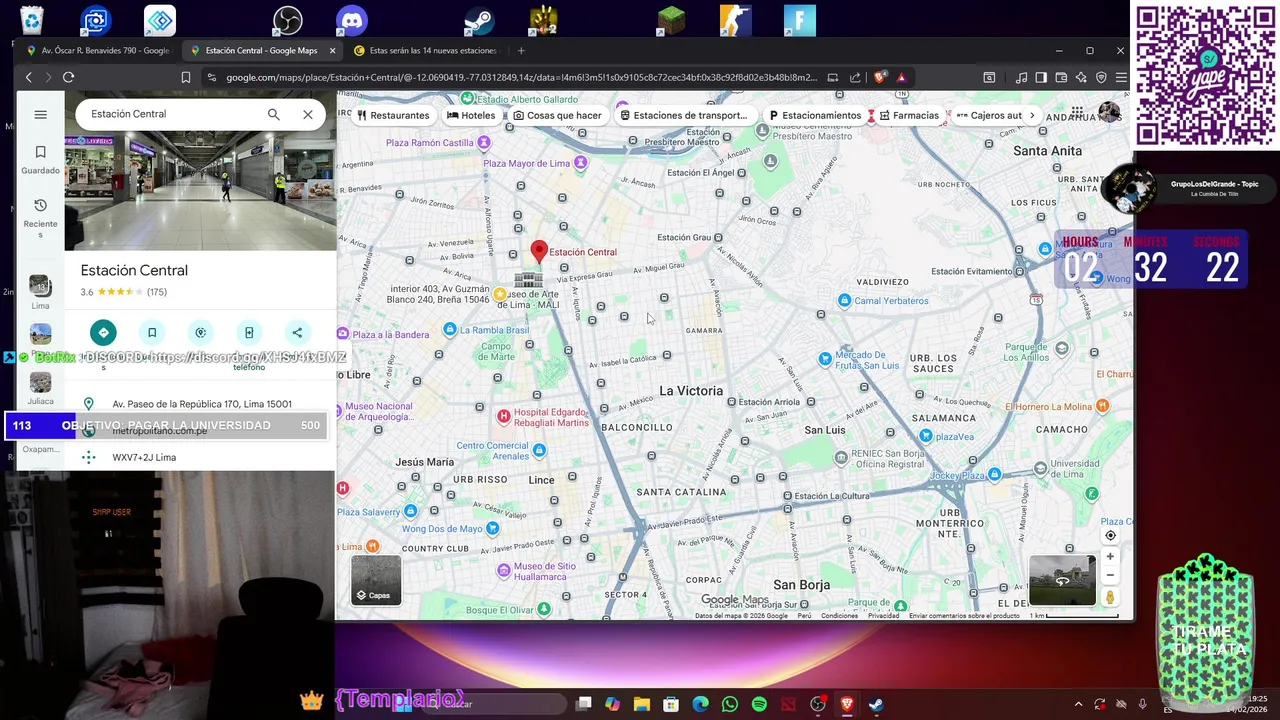Click the plus code WXV7+2J Lima

[144, 457]
